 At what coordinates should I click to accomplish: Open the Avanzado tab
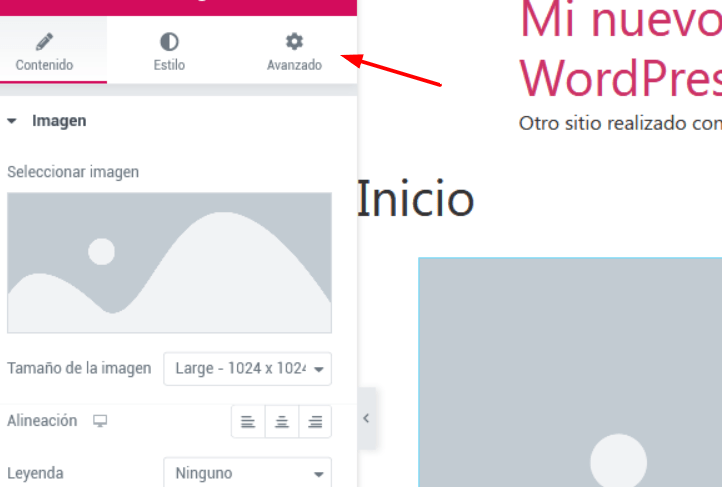[x=294, y=51]
